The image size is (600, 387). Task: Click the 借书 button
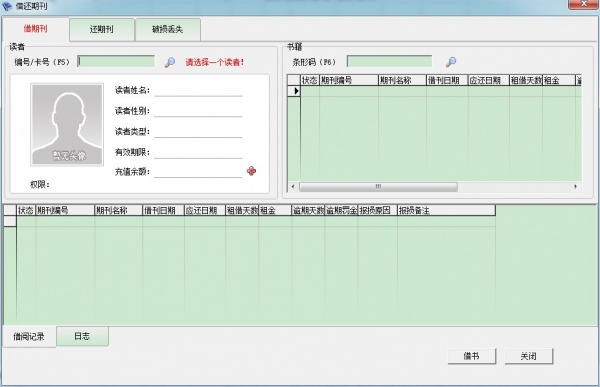[472, 356]
